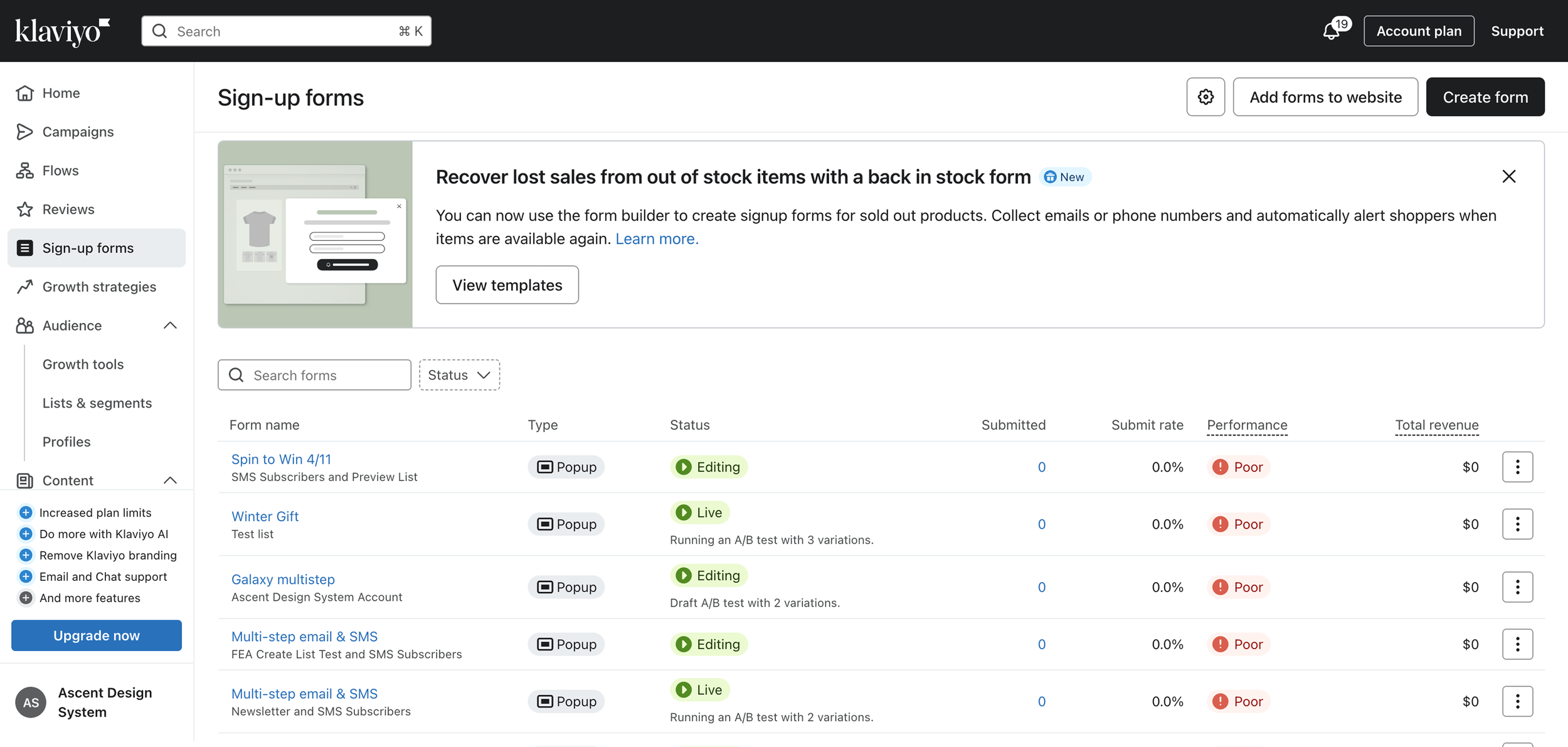Open Lists & segments
This screenshot has width=1568, height=747.
tap(97, 403)
